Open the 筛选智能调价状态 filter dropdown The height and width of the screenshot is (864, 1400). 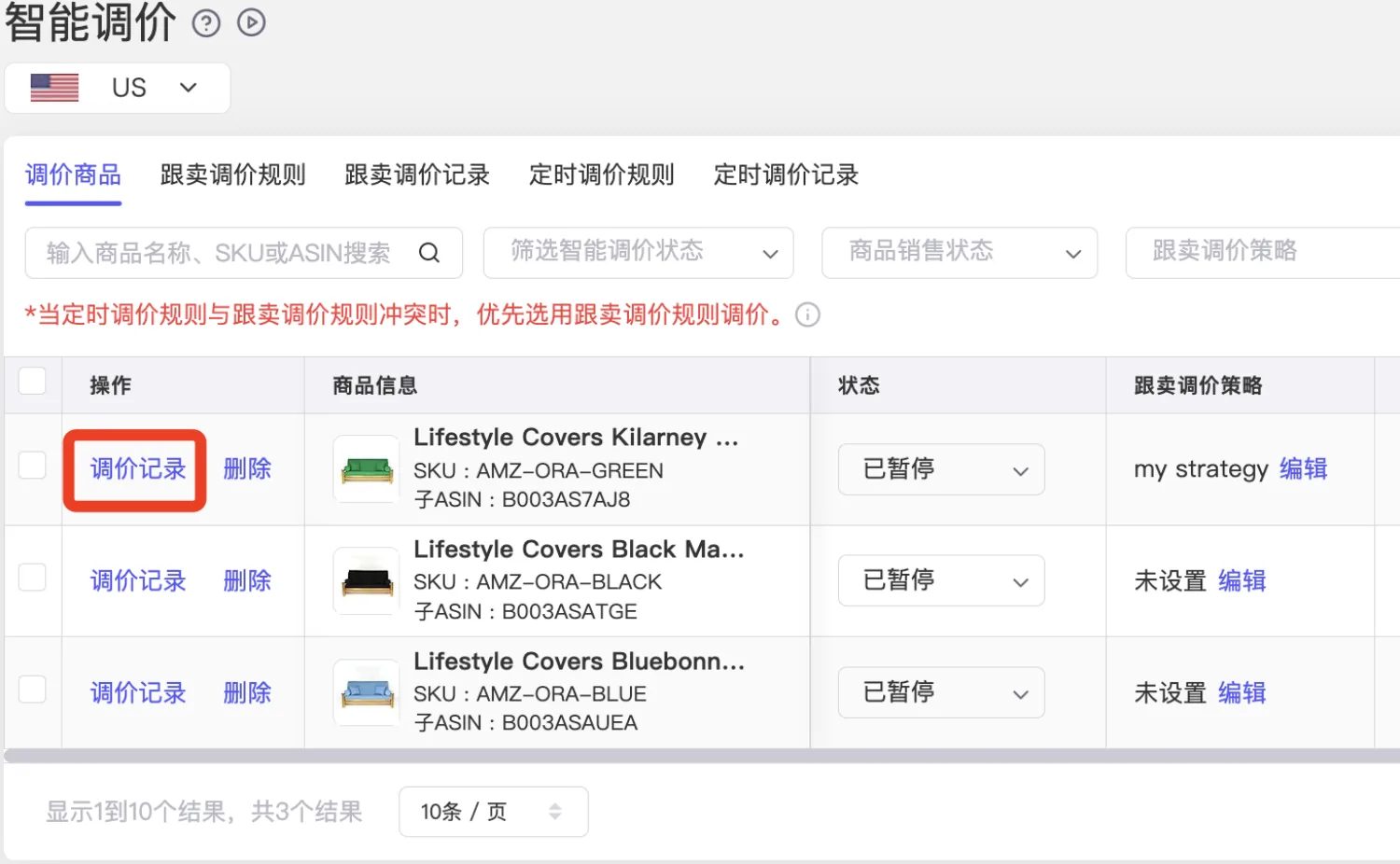point(638,253)
